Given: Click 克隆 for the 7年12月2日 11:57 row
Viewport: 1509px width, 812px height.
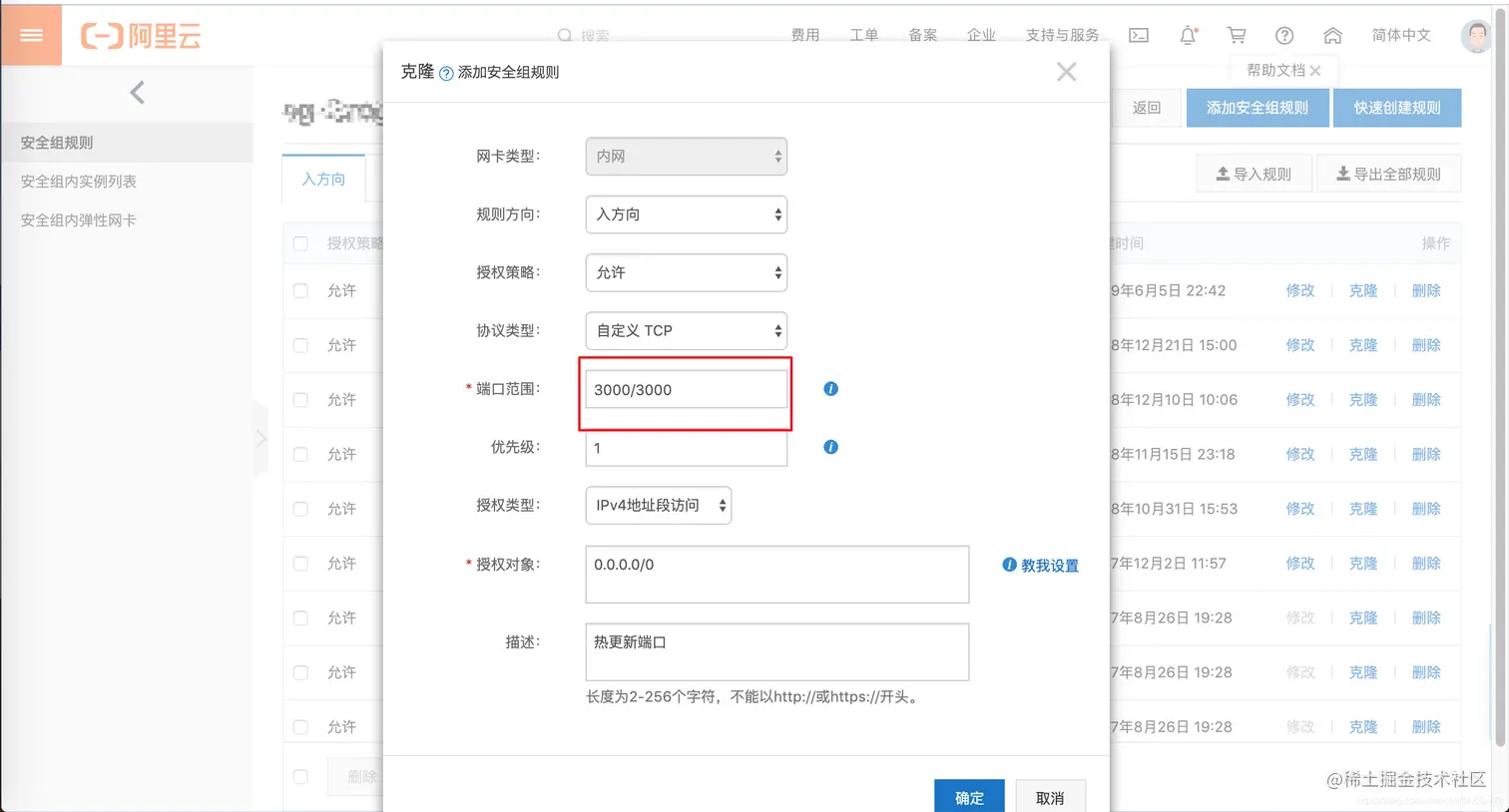Looking at the screenshot, I should (1363, 564).
